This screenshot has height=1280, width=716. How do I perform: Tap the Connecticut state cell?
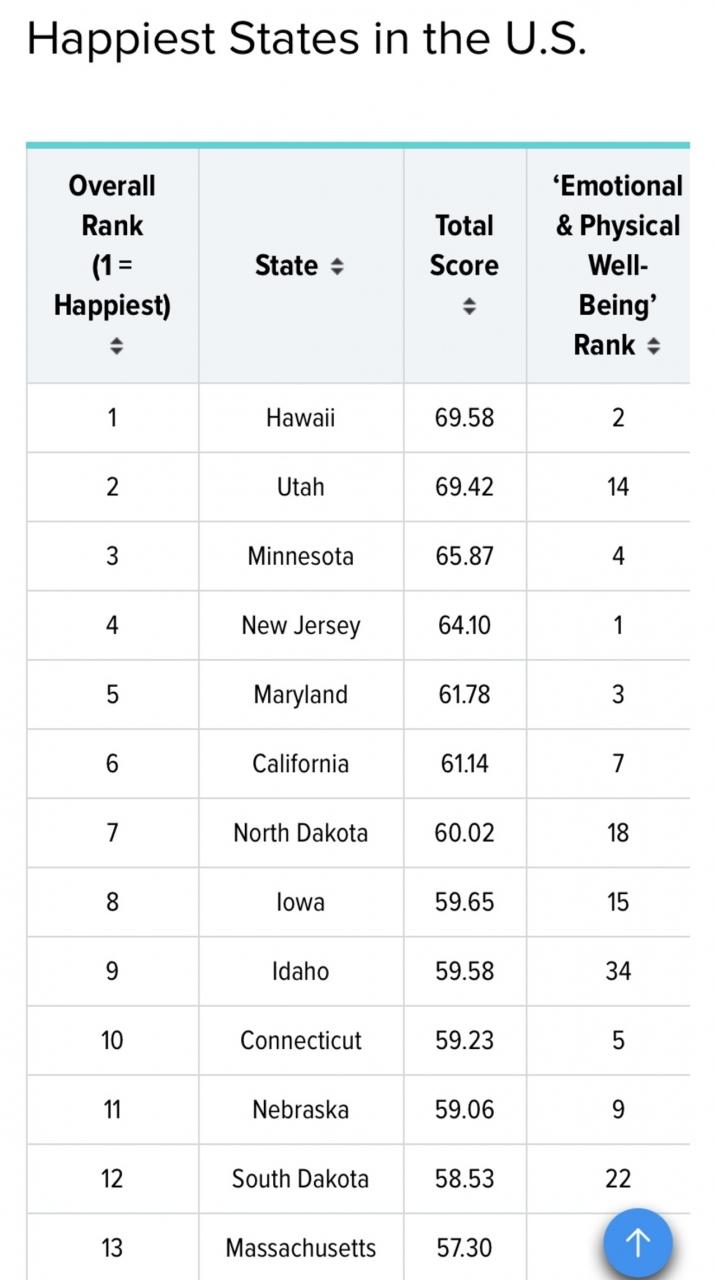point(300,1040)
